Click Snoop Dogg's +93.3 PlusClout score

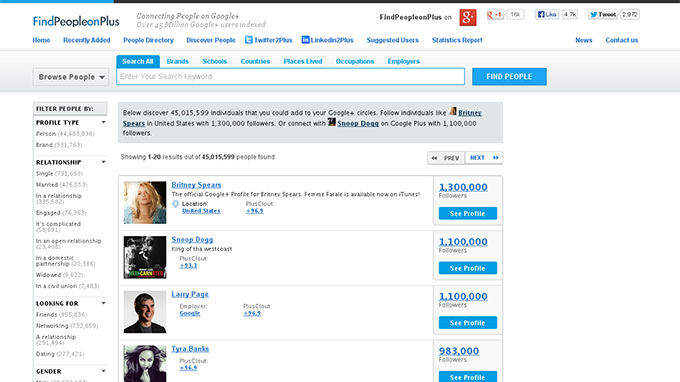[188, 265]
